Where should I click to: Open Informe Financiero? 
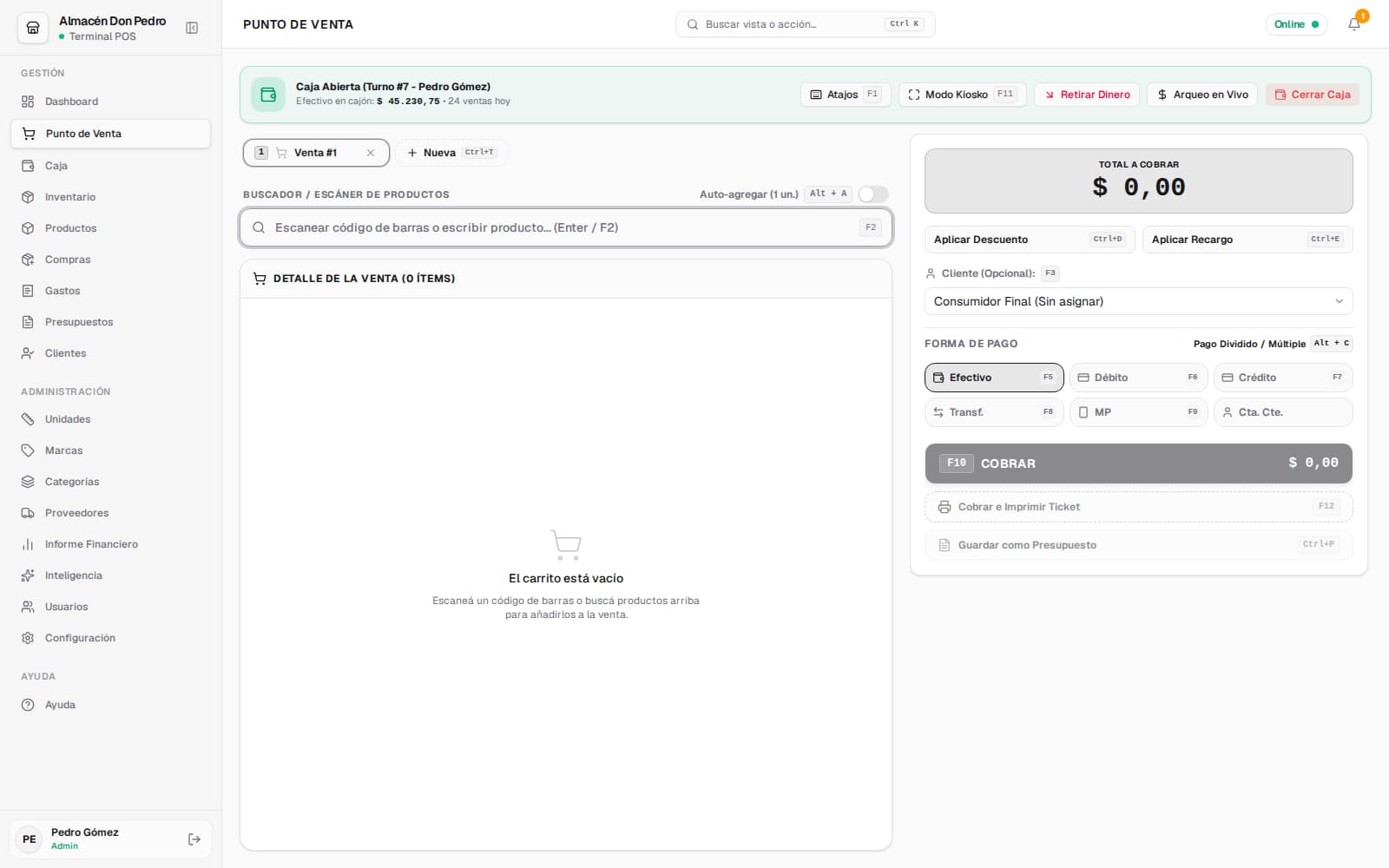point(110,544)
